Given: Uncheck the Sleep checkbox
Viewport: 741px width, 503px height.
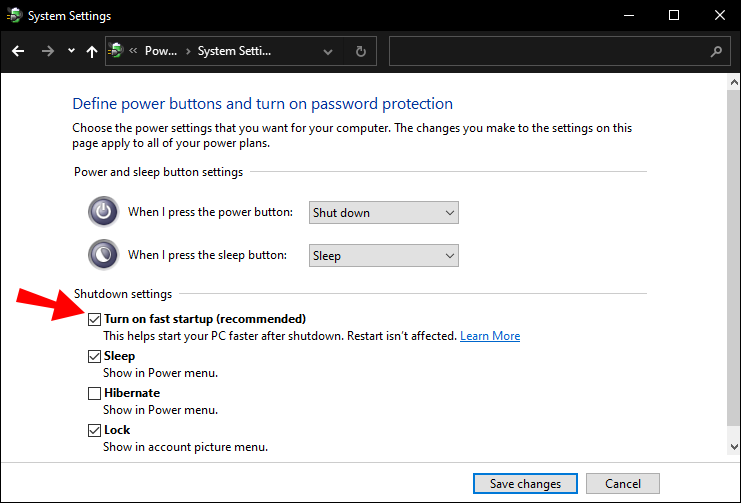Looking at the screenshot, I should (94, 356).
